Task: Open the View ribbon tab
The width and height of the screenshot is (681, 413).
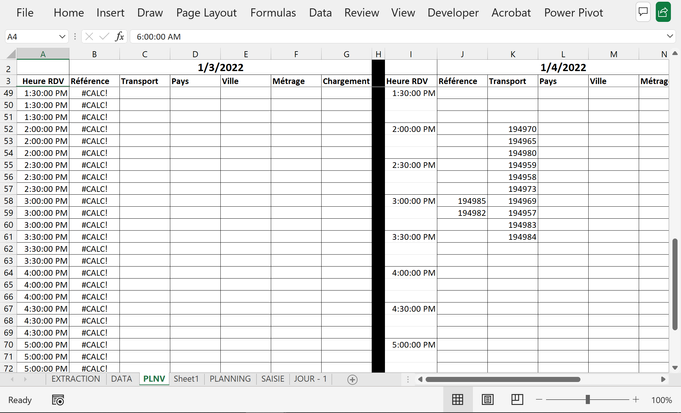Action: point(403,13)
